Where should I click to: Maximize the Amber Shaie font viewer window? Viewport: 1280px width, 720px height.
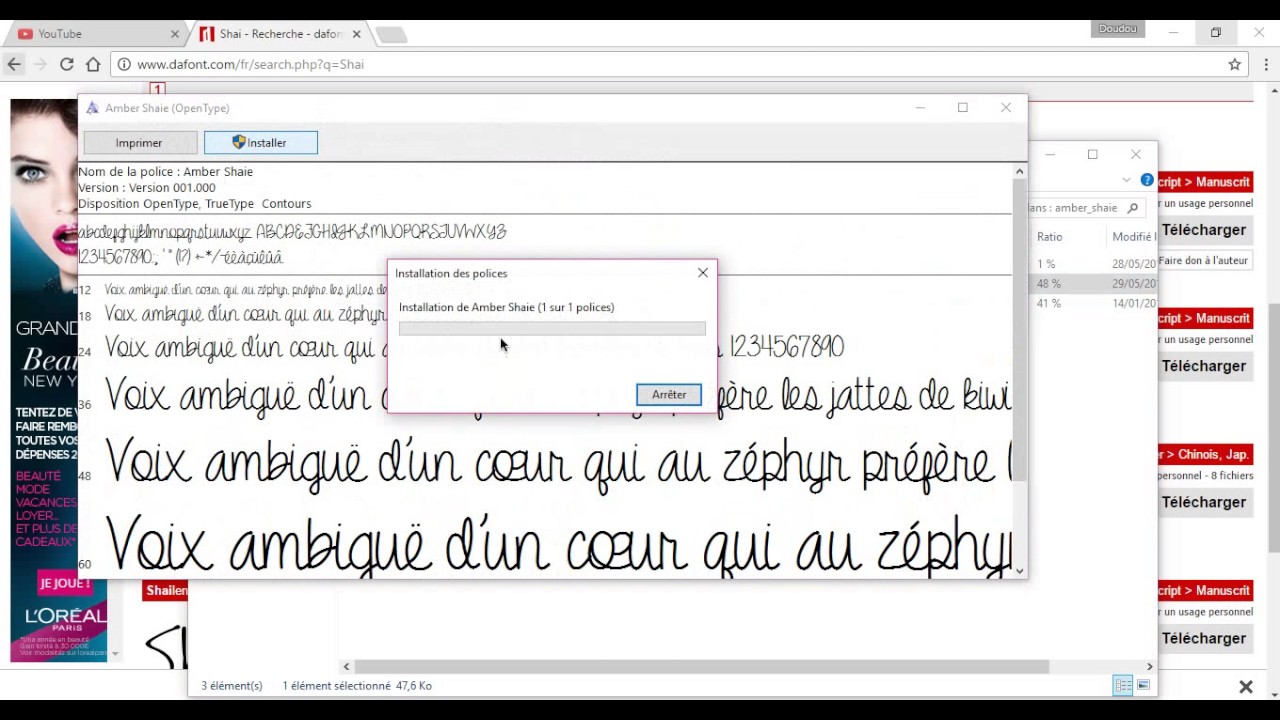[x=962, y=108]
